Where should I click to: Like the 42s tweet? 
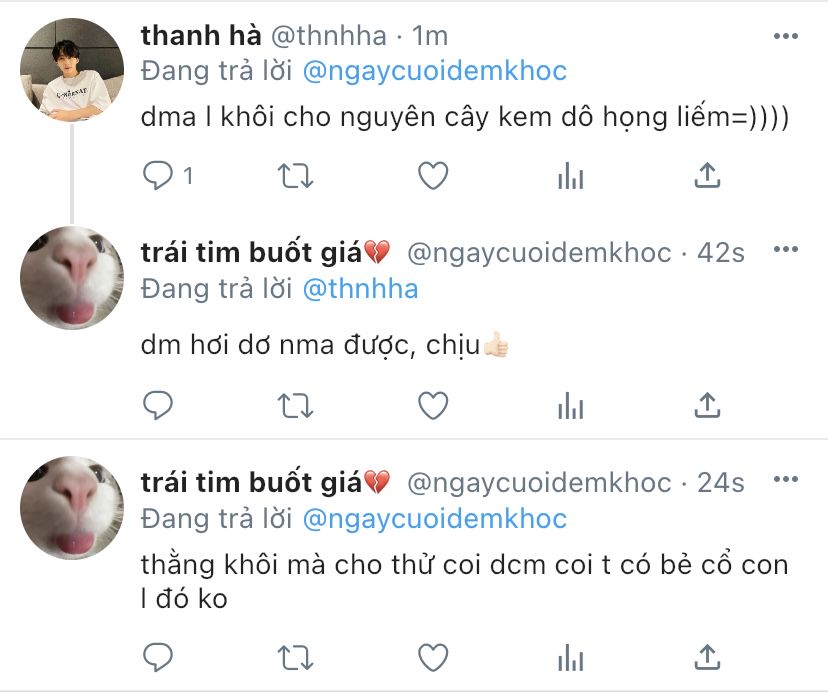pyautogui.click(x=432, y=405)
